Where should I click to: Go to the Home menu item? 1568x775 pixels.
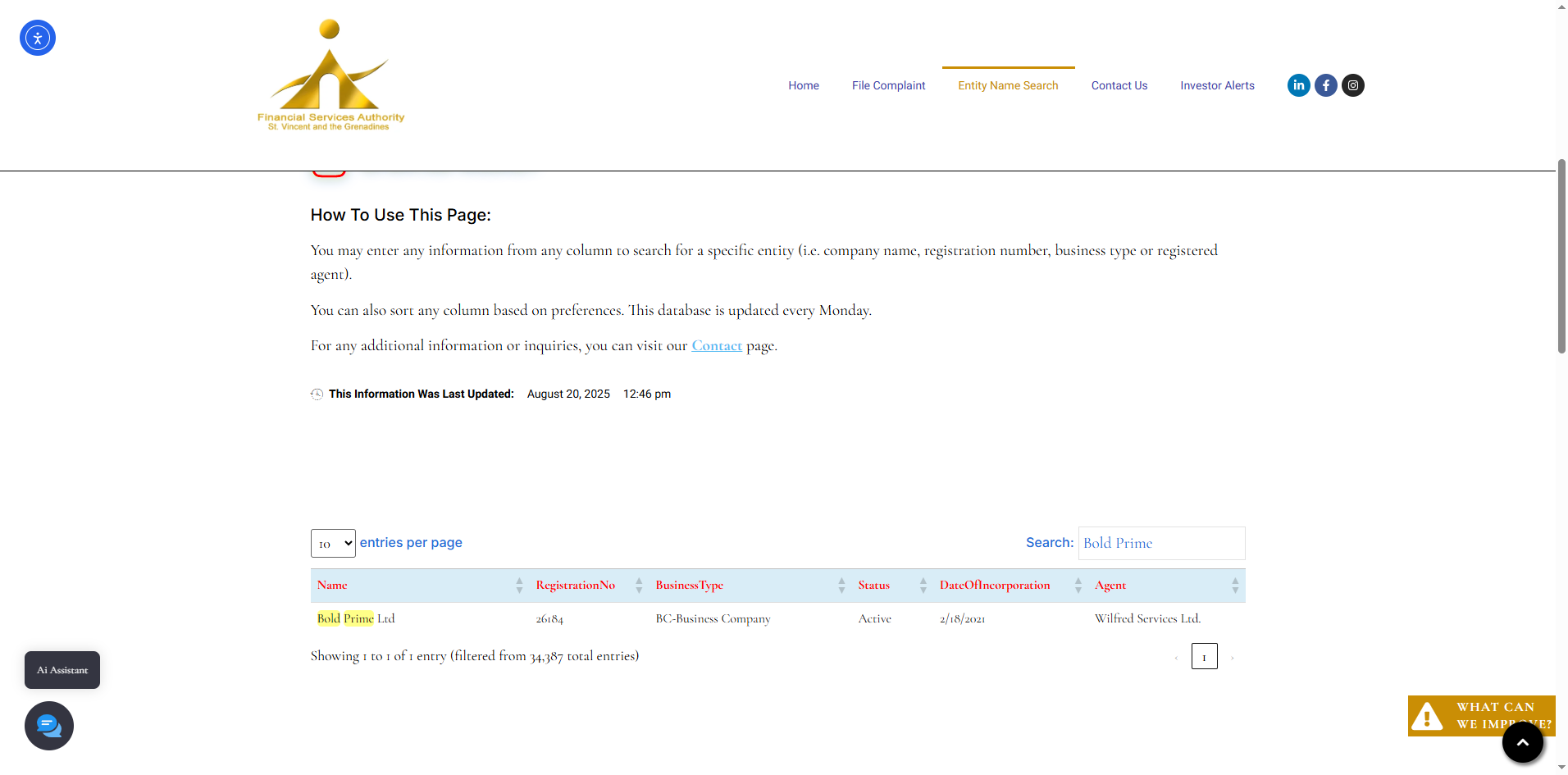[x=803, y=85]
